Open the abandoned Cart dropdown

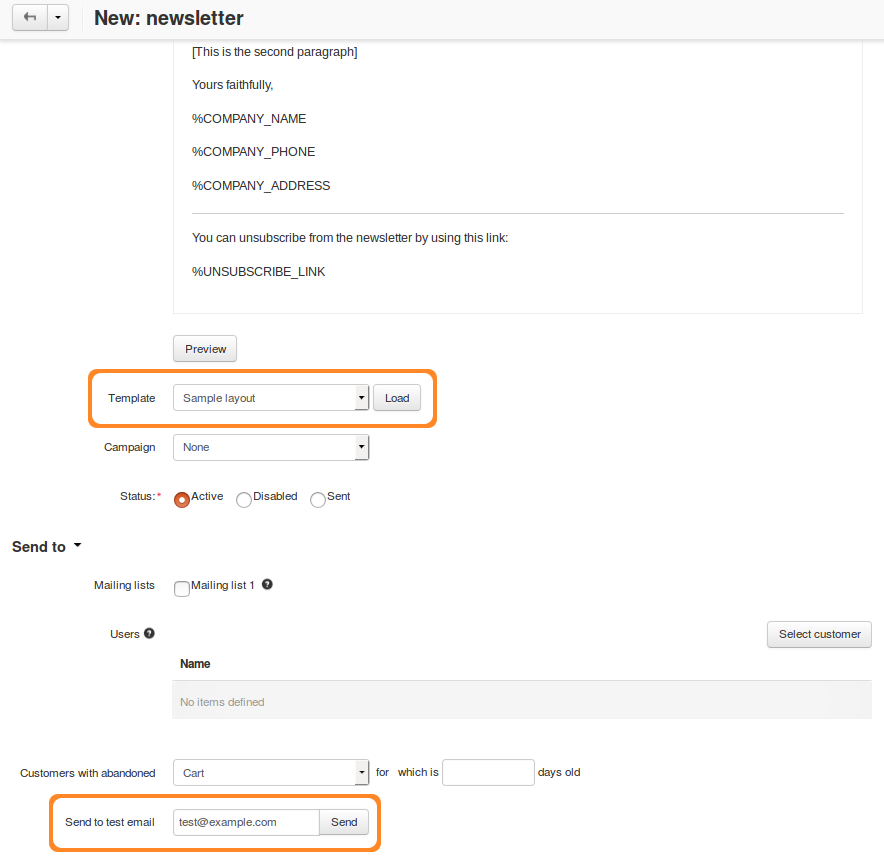click(x=271, y=772)
